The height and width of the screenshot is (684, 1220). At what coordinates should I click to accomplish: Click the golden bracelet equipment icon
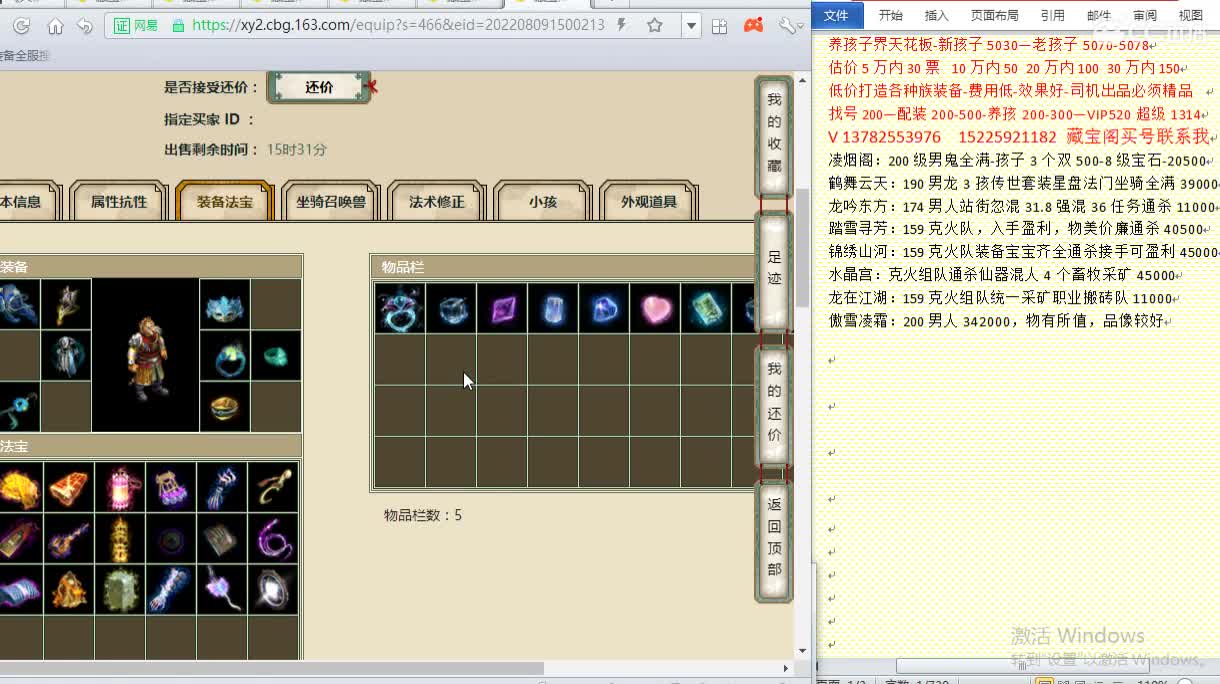(x=225, y=407)
